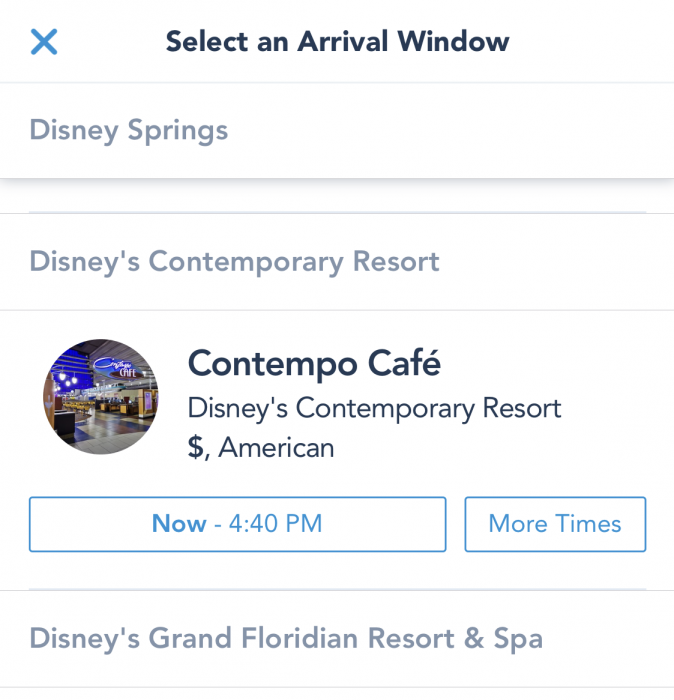
Task: Select the Now - 4:40 PM arrival window
Action: (x=237, y=524)
